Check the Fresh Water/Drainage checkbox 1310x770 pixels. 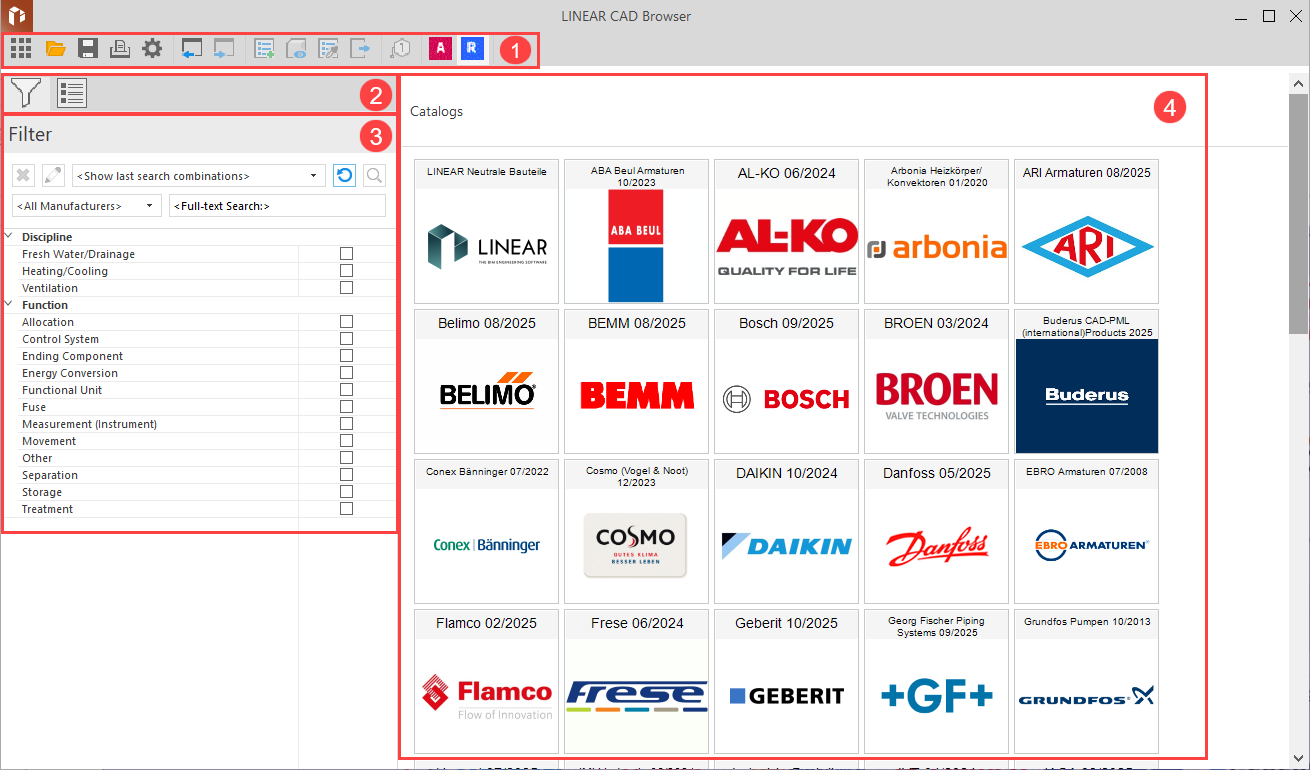pos(347,254)
